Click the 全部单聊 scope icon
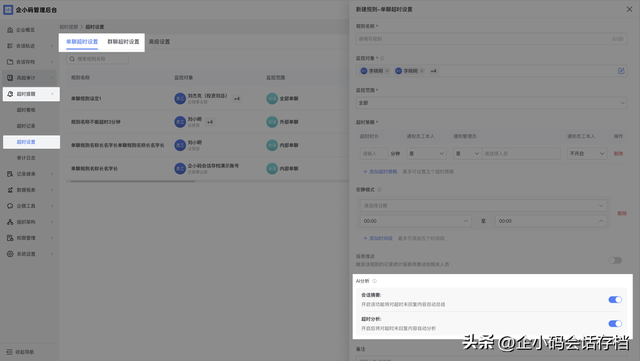The image size is (640, 361). [272, 98]
